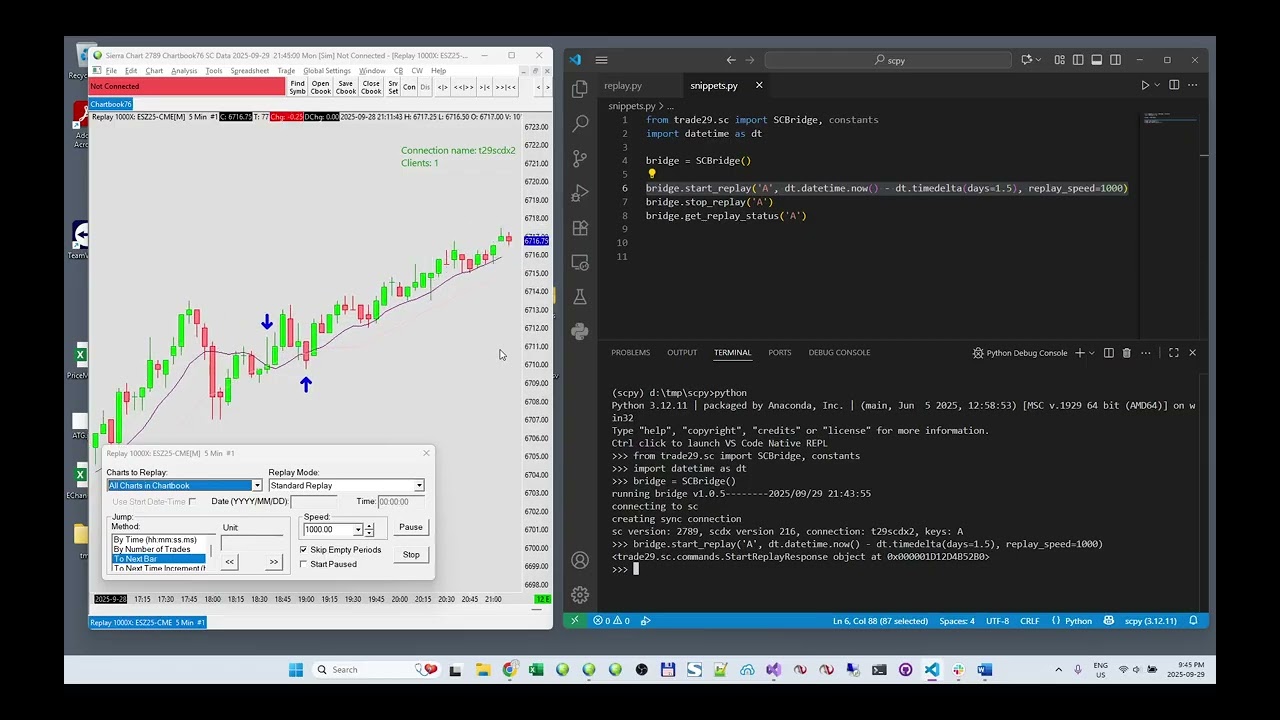Image resolution: width=1280 pixels, height=720 pixels.
Task: Open the Python sidebar view
Action: [580, 331]
